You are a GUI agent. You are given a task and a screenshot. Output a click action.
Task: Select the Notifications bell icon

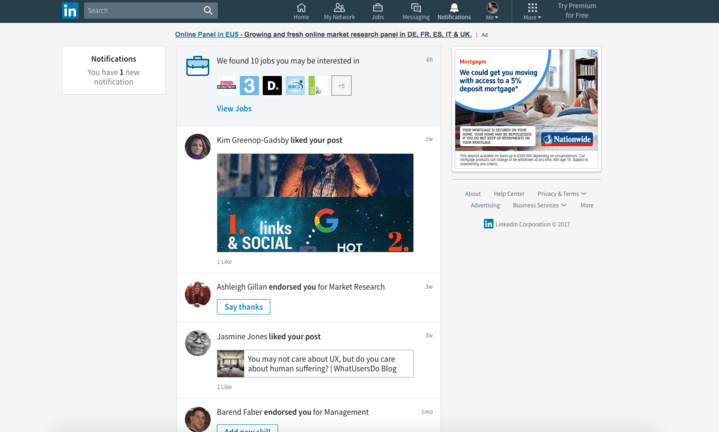point(454,11)
